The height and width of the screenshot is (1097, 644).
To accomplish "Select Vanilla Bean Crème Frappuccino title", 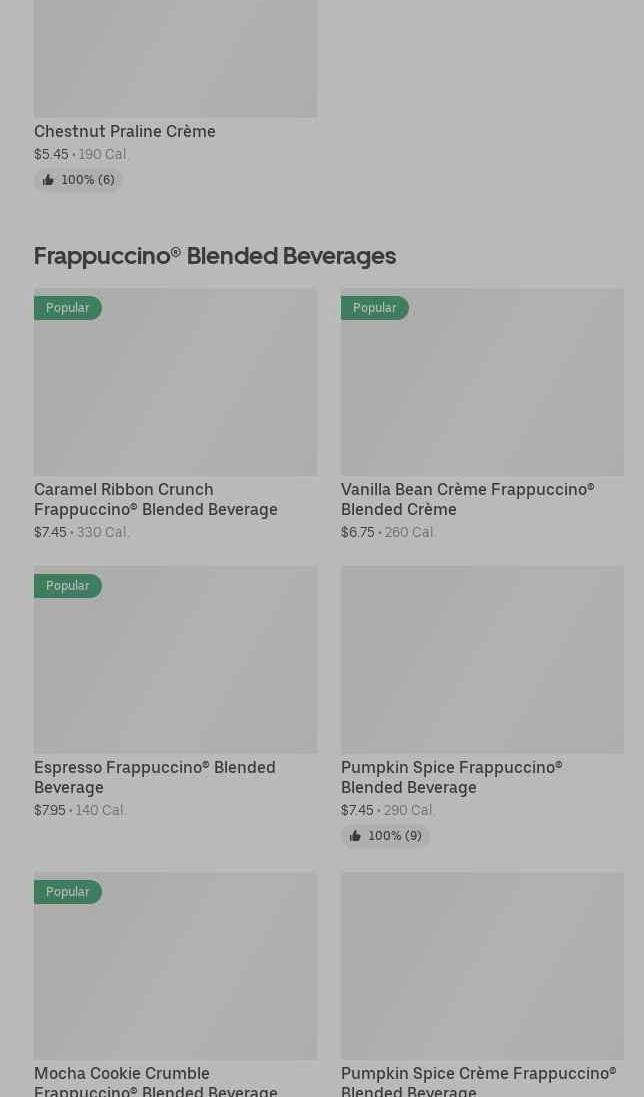I will [x=467, y=499].
